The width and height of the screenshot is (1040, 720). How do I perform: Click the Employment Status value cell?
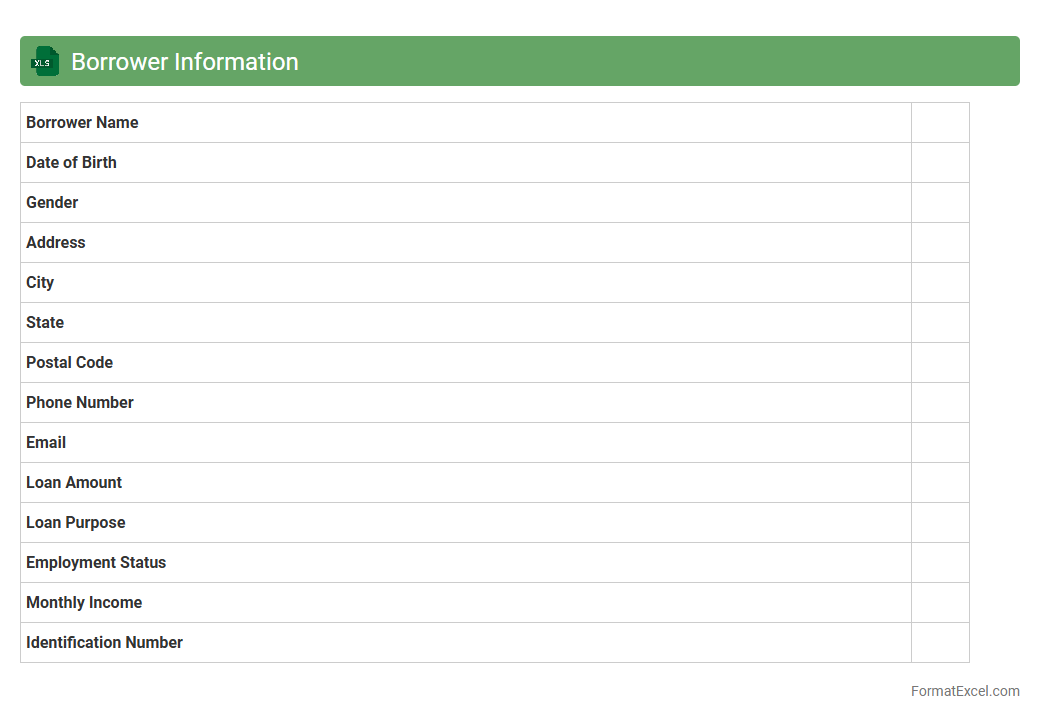[x=940, y=563]
